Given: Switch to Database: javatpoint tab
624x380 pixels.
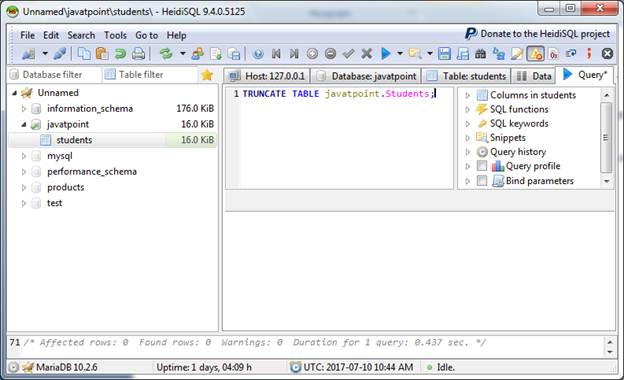Looking at the screenshot, I should pos(365,76).
